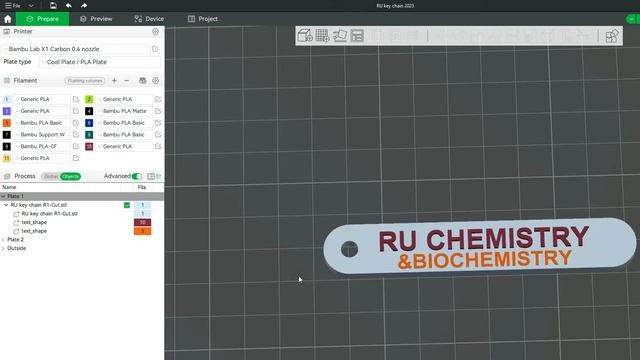Click the filament 5 orange color swatch

coord(7,123)
